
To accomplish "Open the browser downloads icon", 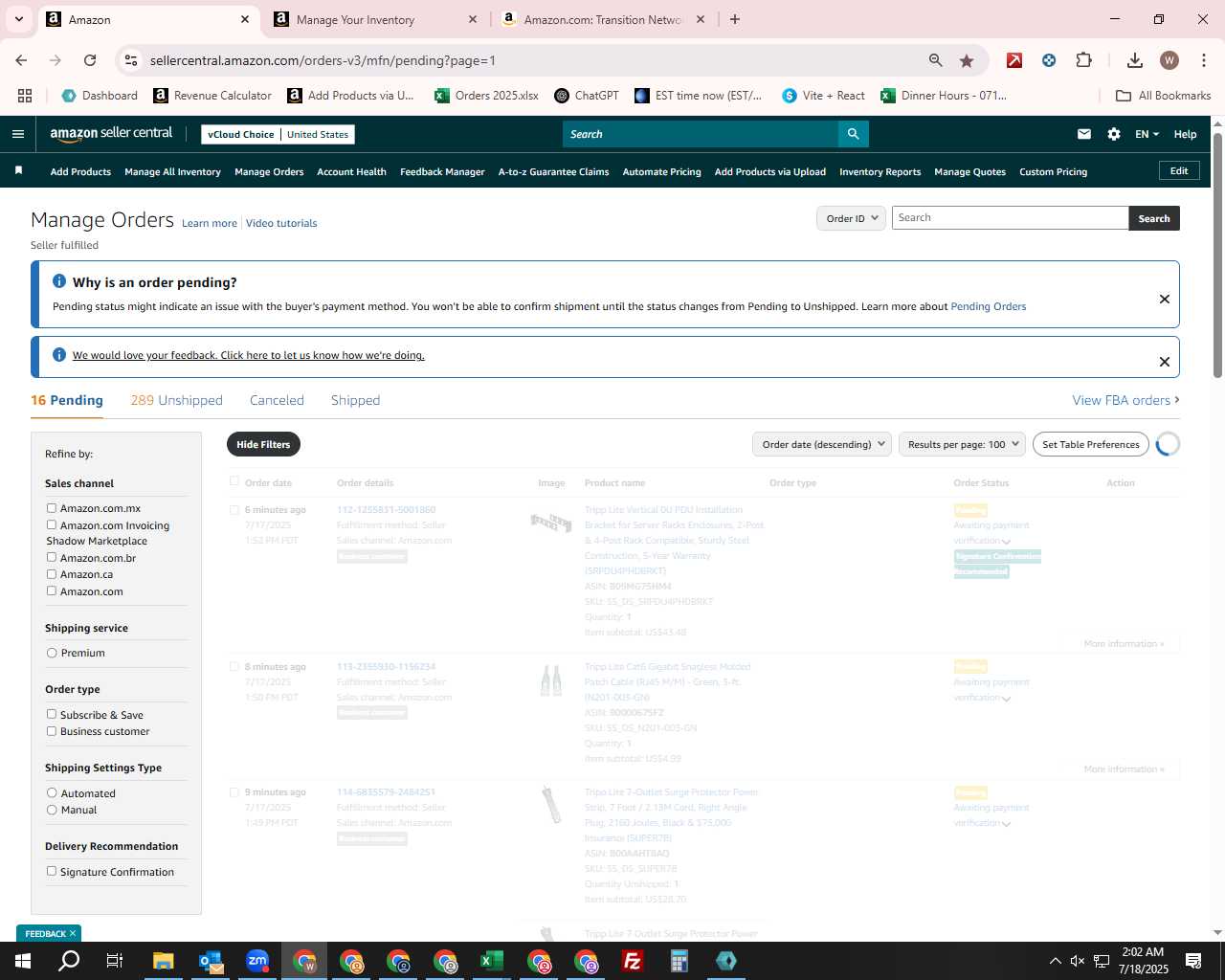I will pos(1135,60).
